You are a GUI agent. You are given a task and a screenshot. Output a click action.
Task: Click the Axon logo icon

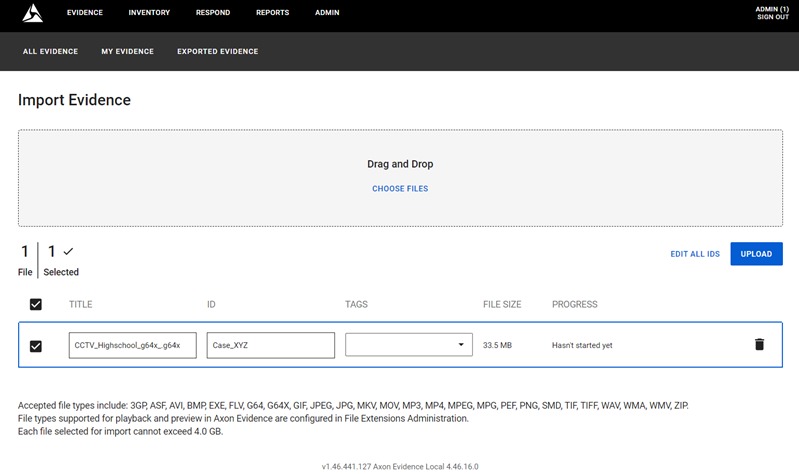tap(33, 13)
